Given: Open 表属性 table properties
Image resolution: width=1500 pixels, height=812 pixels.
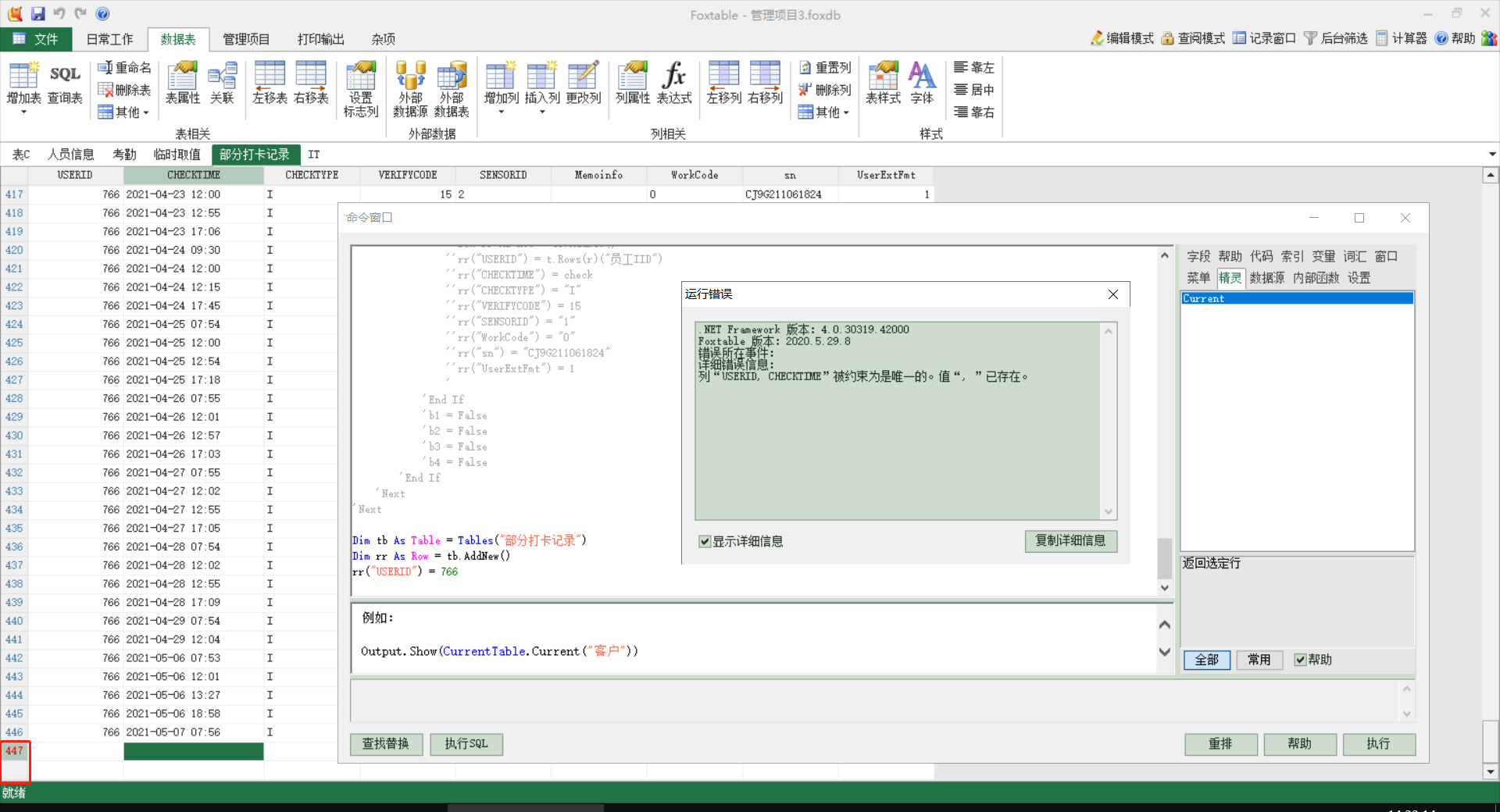Looking at the screenshot, I should (183, 83).
